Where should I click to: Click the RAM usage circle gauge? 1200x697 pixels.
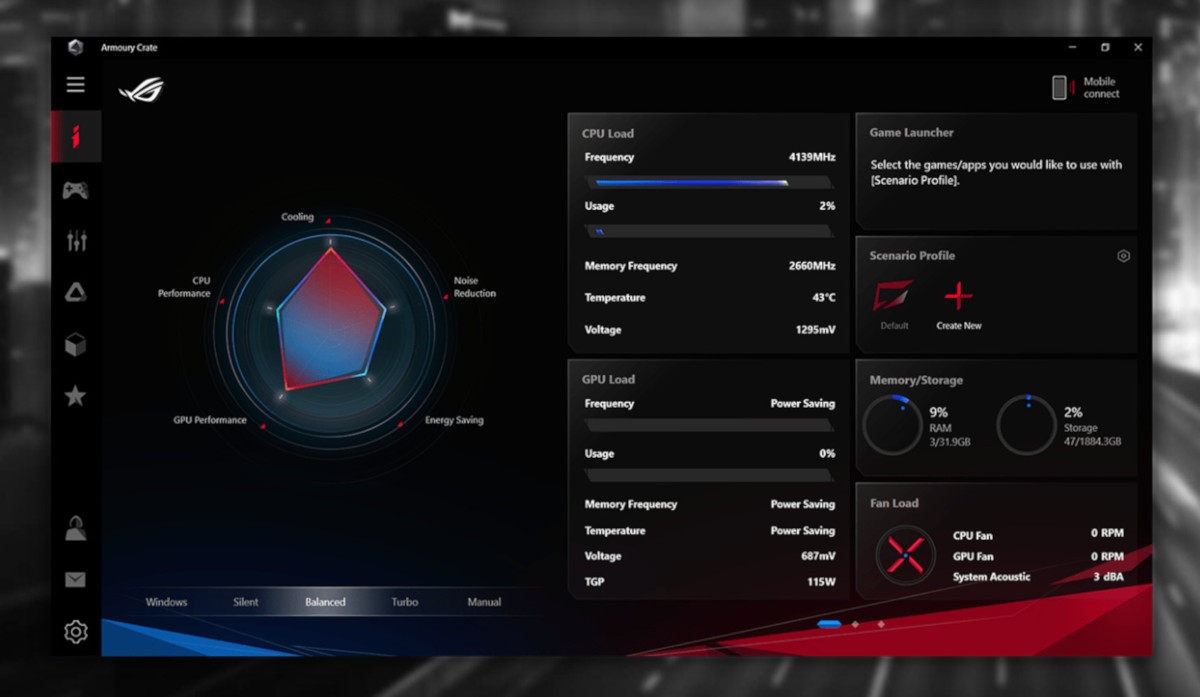(892, 424)
